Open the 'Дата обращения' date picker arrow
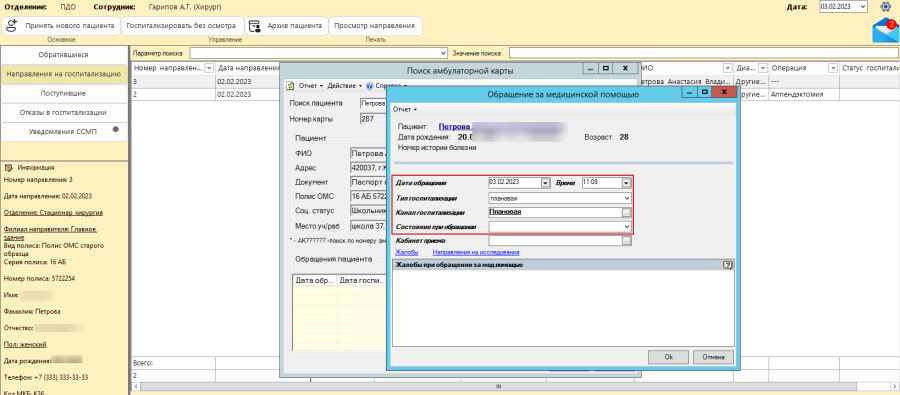 (x=545, y=183)
